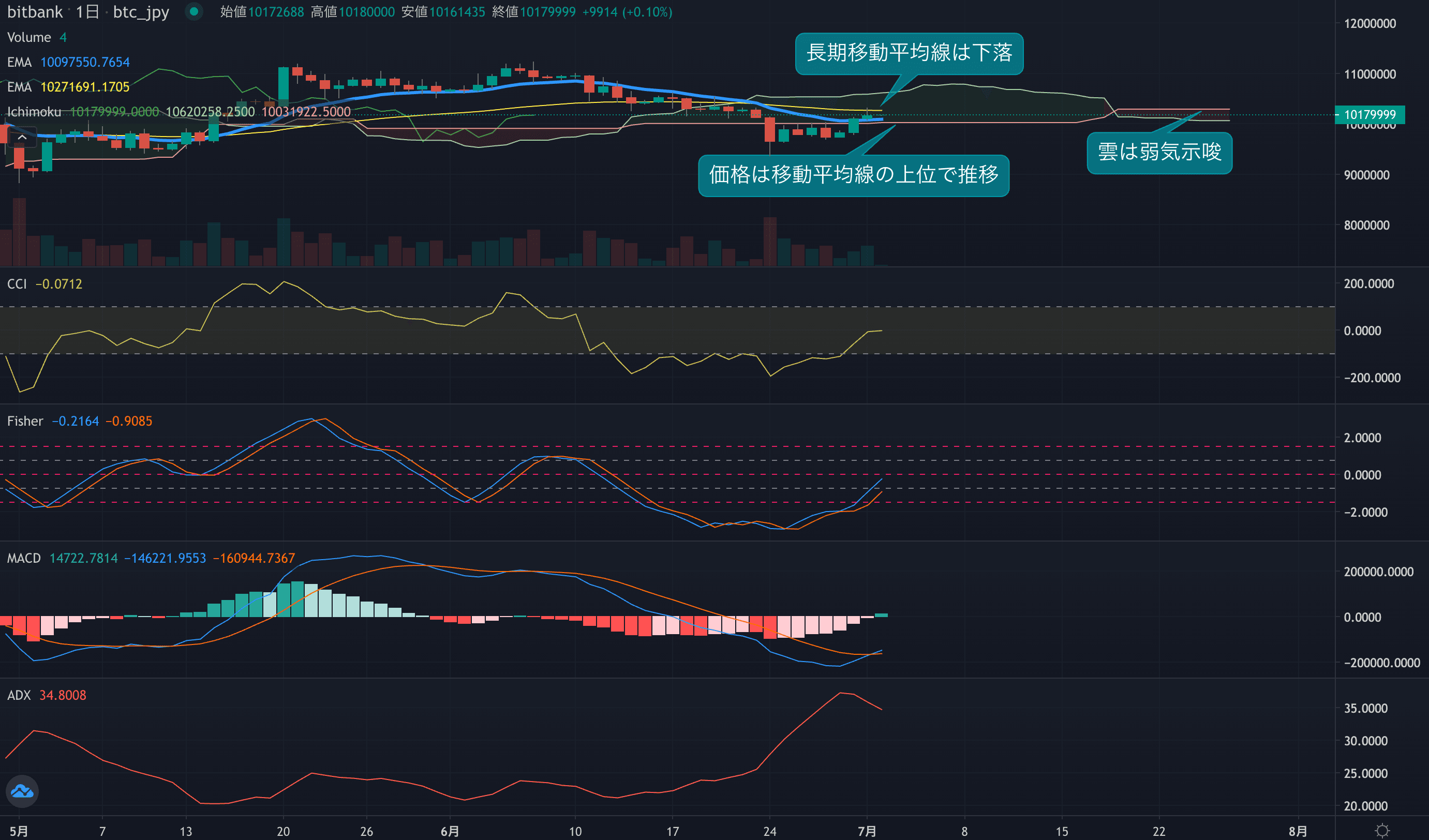Image resolution: width=1429 pixels, height=840 pixels.
Task: Select the Volume indicator label
Action: (29, 37)
